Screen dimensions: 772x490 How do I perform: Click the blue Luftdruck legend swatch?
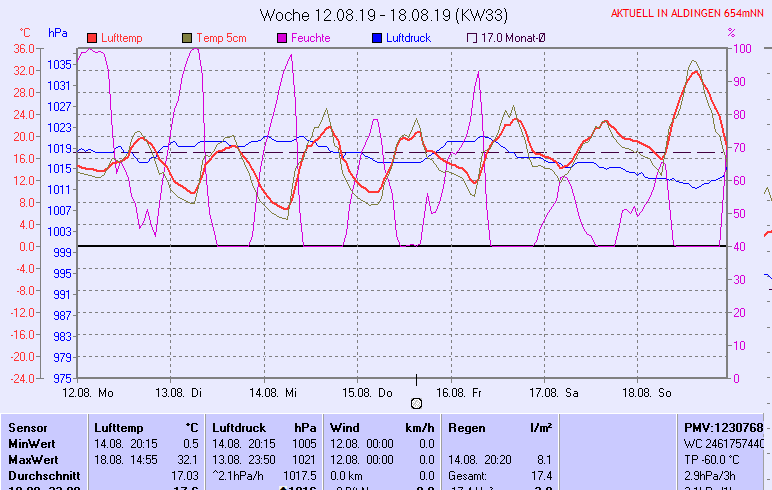pyautogui.click(x=377, y=38)
